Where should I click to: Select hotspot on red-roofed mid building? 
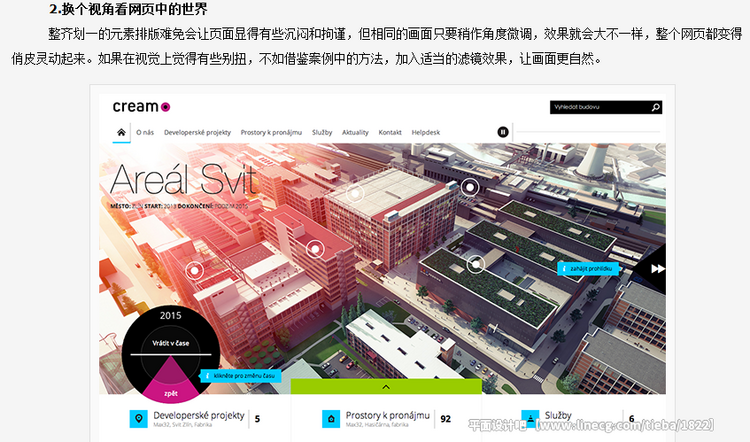315,249
